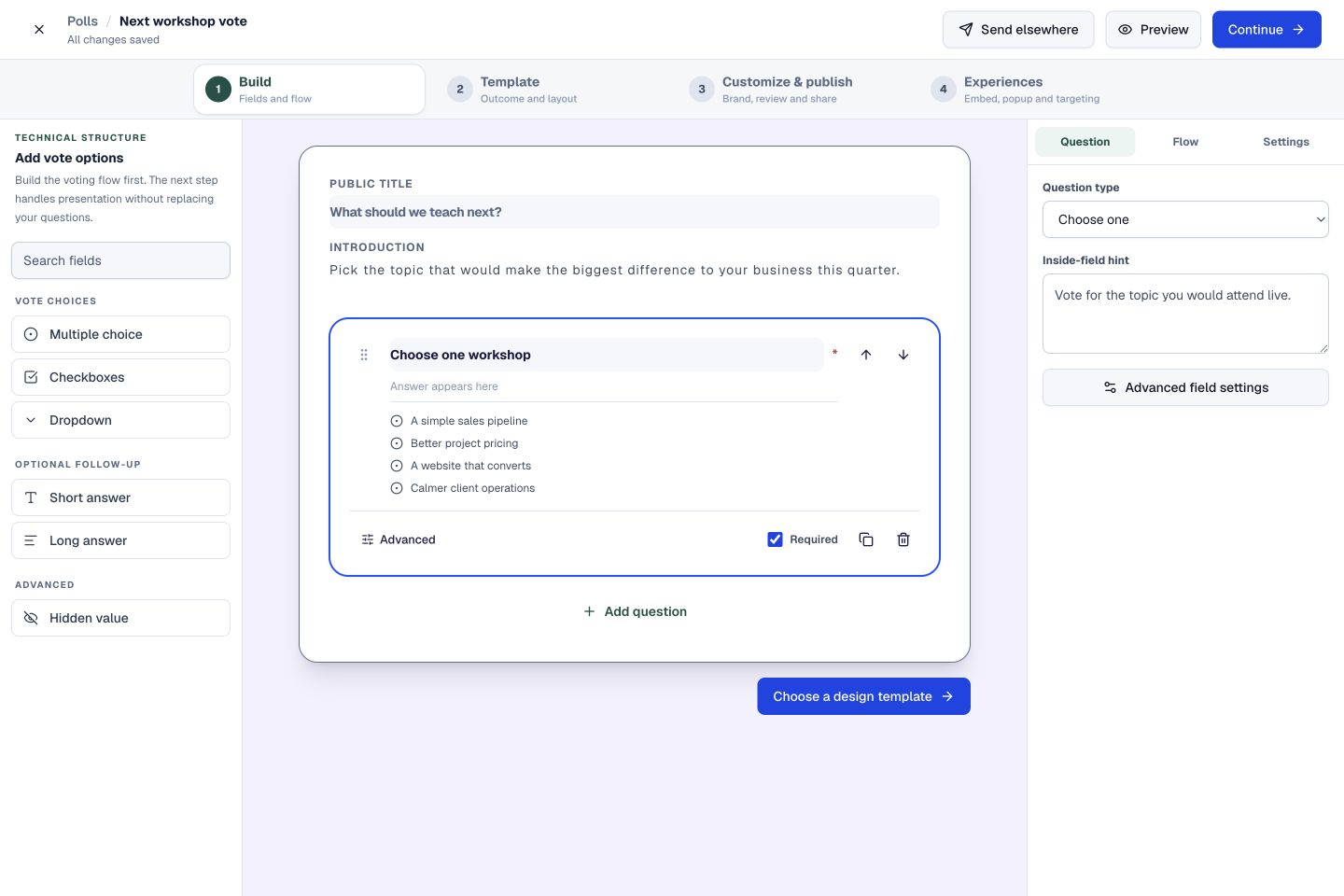Switch to the Settings tab

pos(1286,142)
